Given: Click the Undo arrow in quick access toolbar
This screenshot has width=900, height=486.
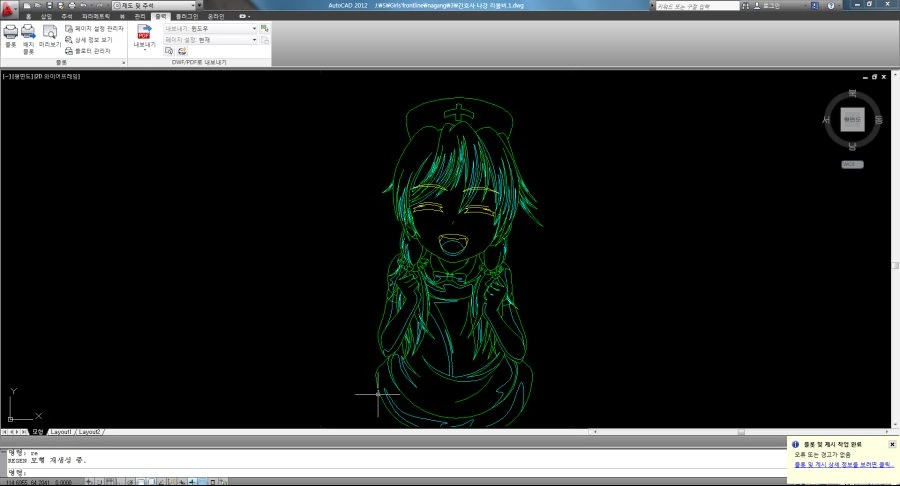Looking at the screenshot, I should [x=83, y=5].
